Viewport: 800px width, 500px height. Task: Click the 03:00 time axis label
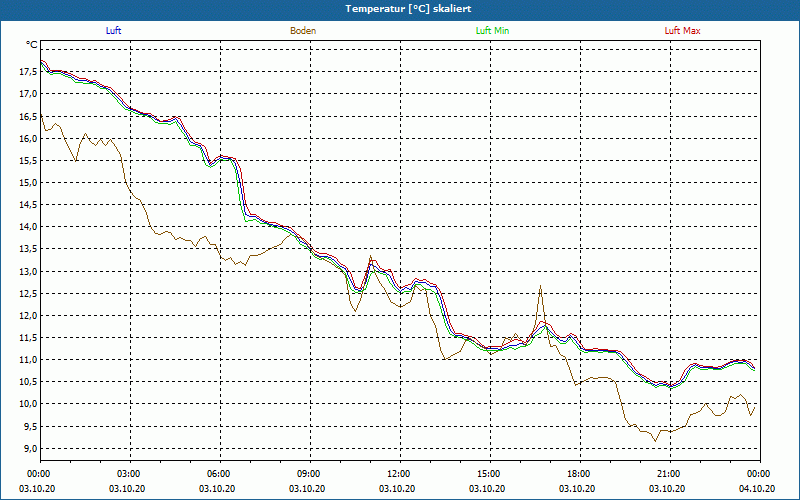click(130, 474)
